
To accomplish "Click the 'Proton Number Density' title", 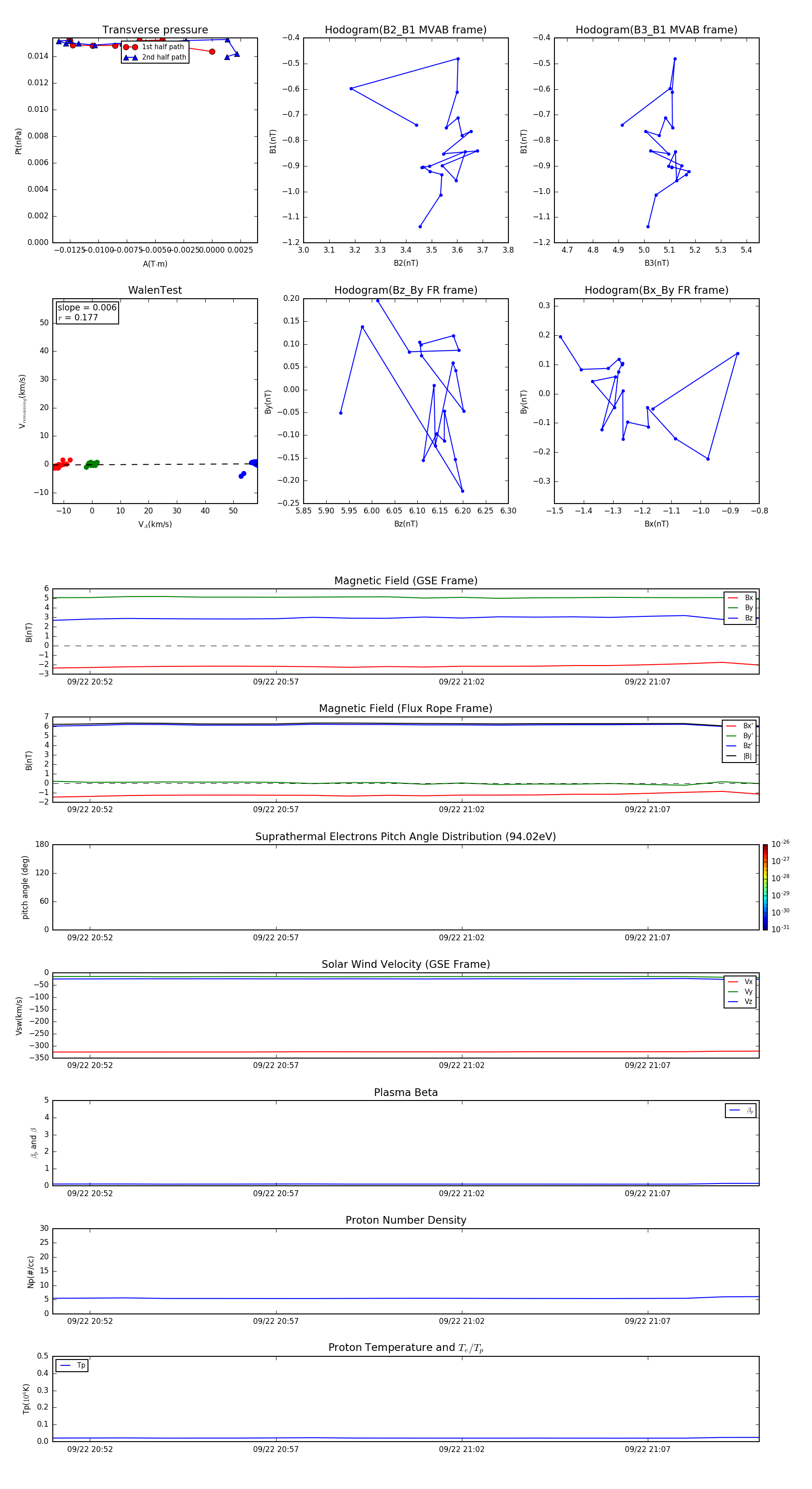I will click(406, 1220).
